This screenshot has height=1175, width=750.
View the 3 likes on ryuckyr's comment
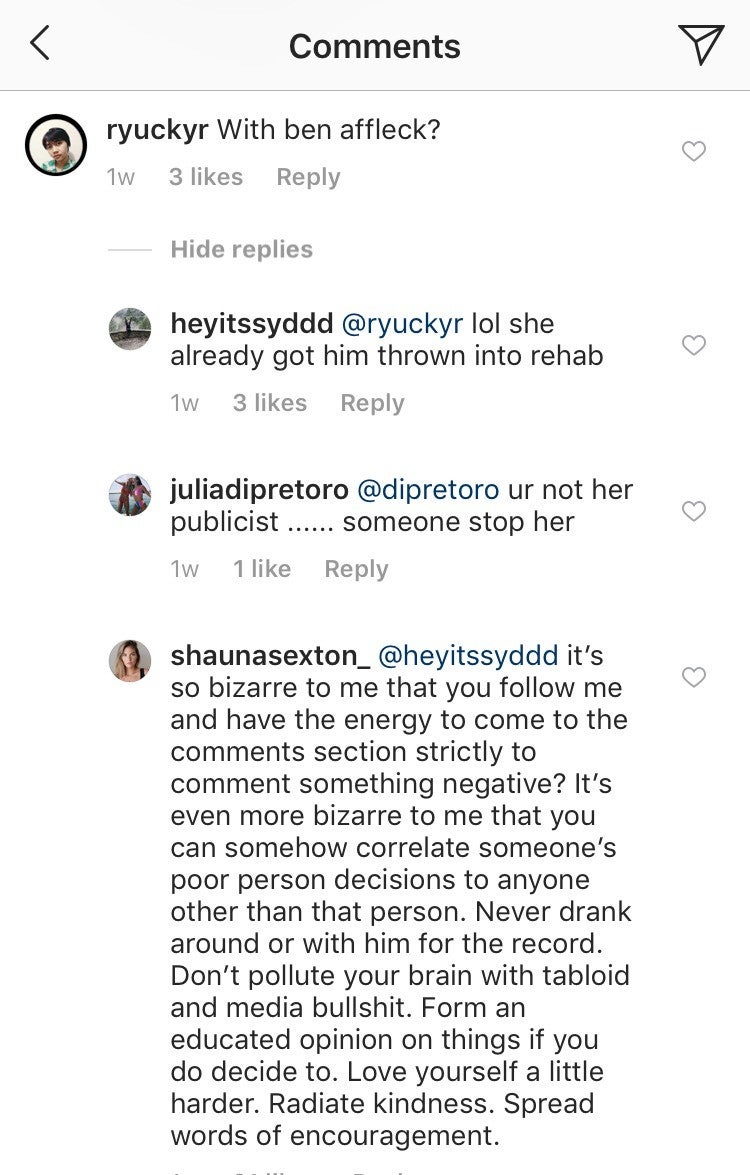click(x=205, y=177)
